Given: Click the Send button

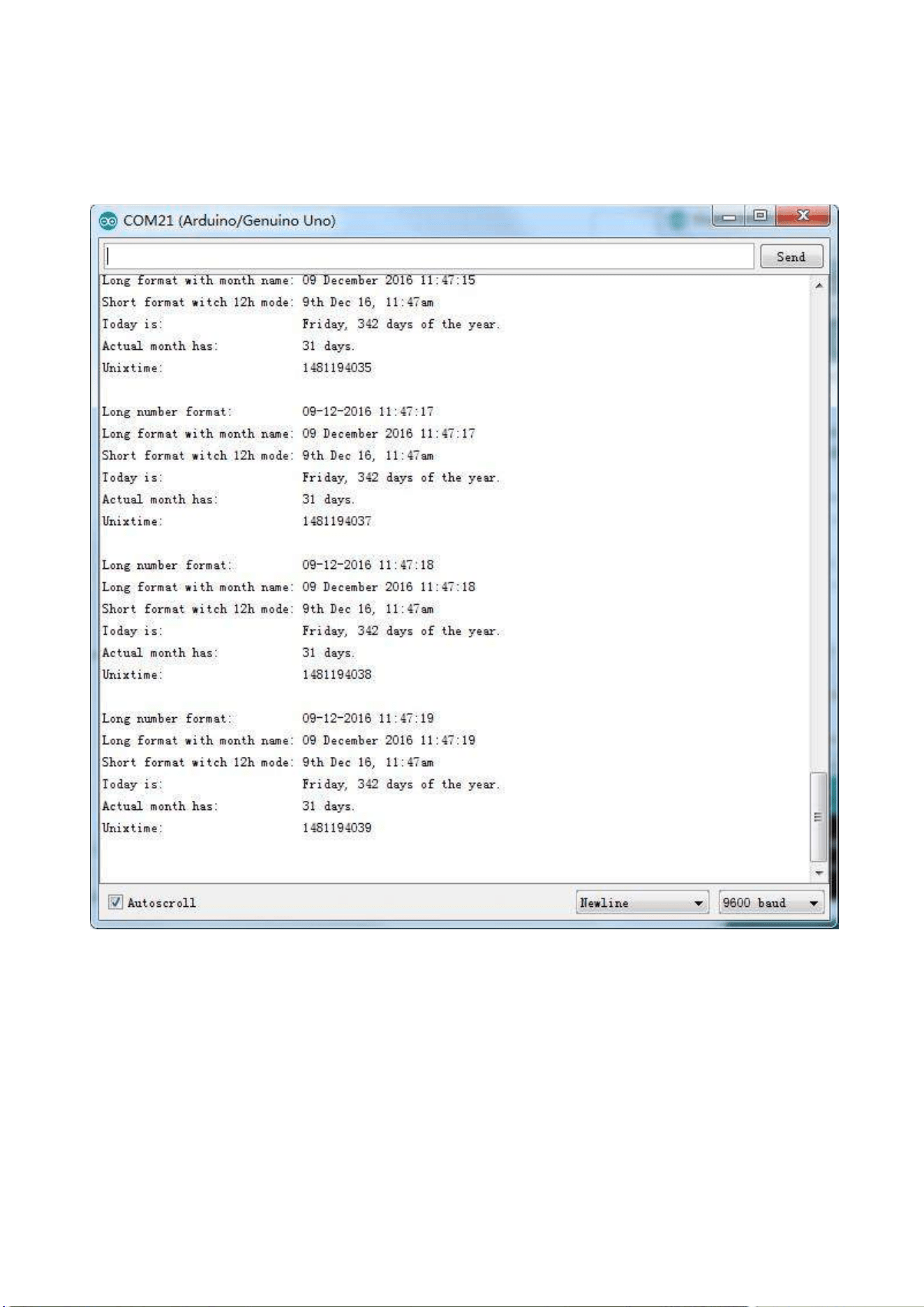Looking at the screenshot, I should [791, 256].
